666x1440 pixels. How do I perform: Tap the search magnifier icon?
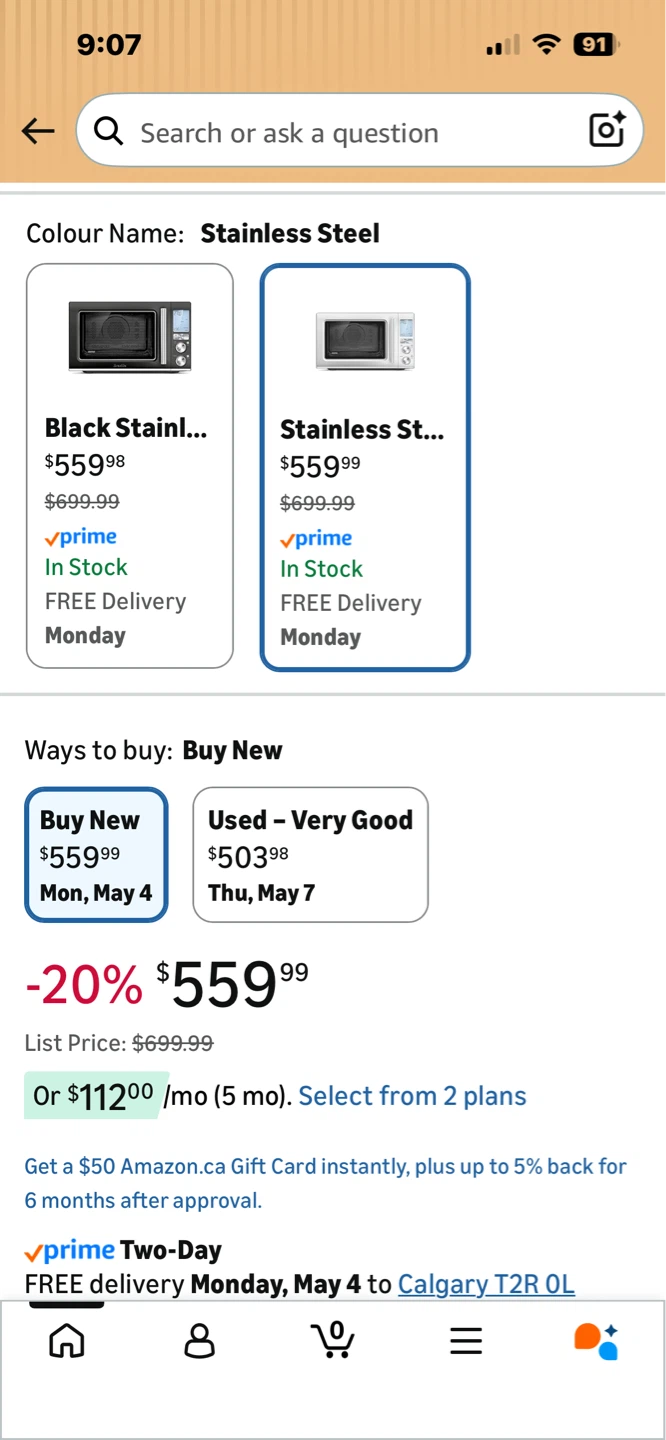(108, 131)
